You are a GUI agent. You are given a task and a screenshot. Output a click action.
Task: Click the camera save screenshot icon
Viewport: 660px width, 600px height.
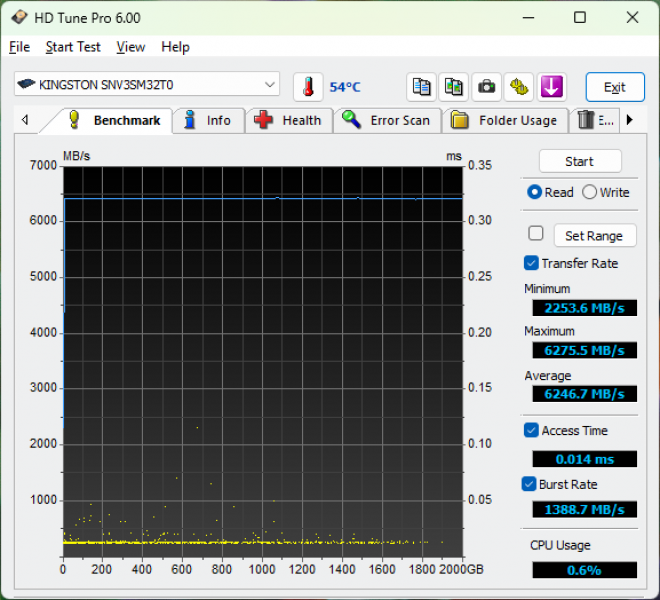(x=487, y=87)
